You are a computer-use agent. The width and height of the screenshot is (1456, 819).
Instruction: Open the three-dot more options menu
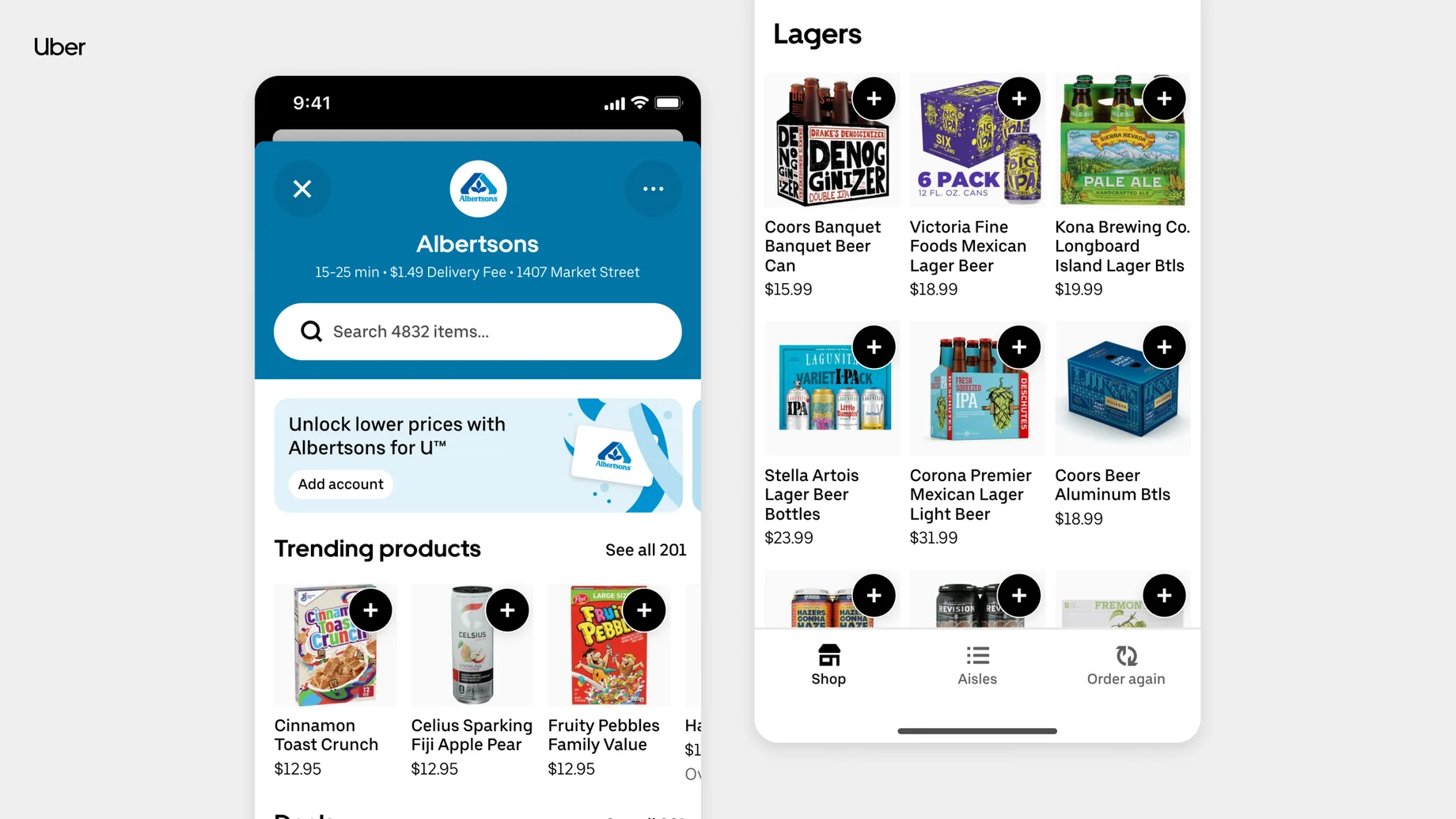(x=653, y=189)
